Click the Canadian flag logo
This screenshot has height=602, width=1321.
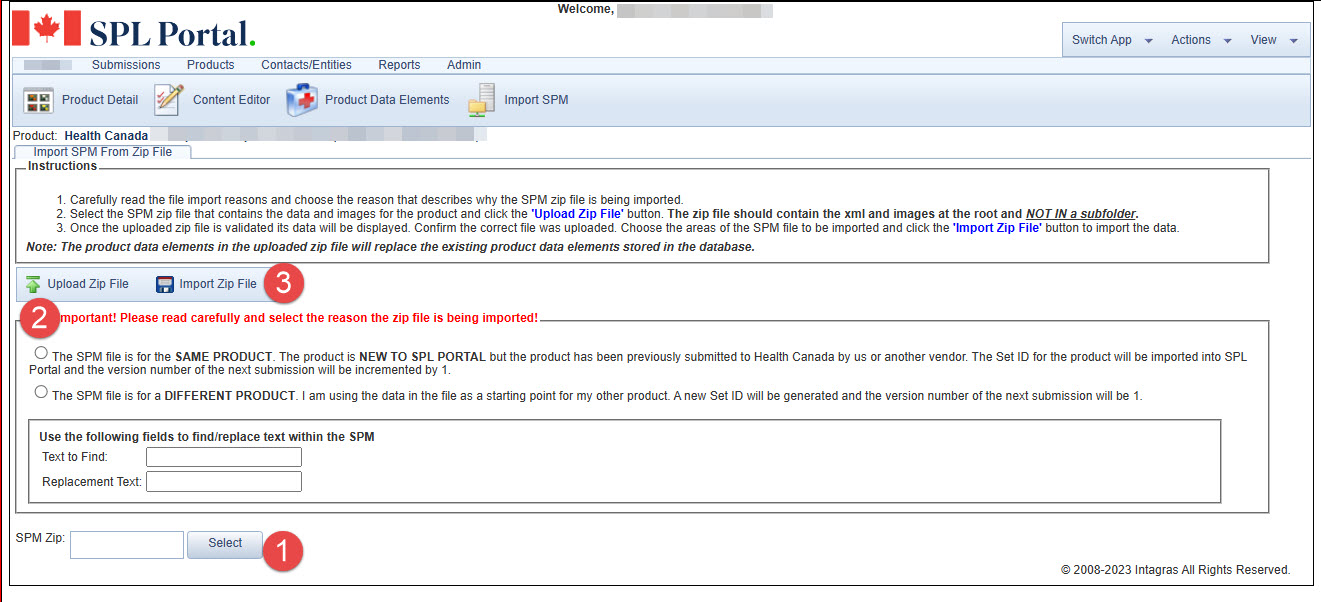pyautogui.click(x=46, y=29)
